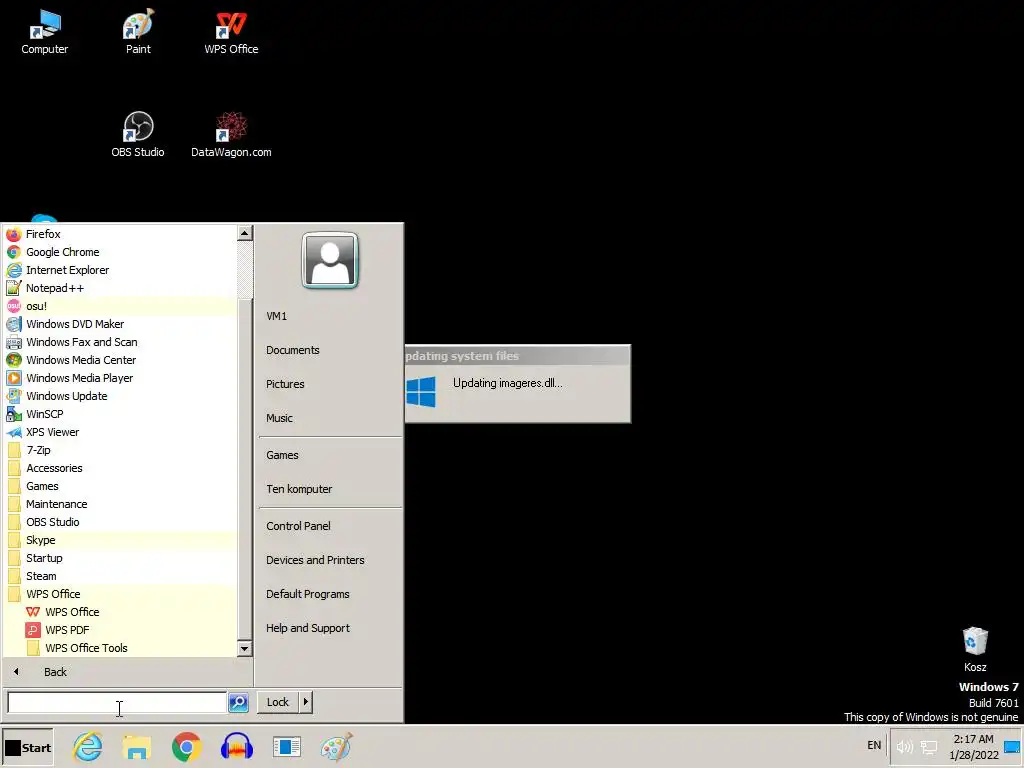1024x768 pixels.
Task: Click the Start button
Action: tap(27, 748)
